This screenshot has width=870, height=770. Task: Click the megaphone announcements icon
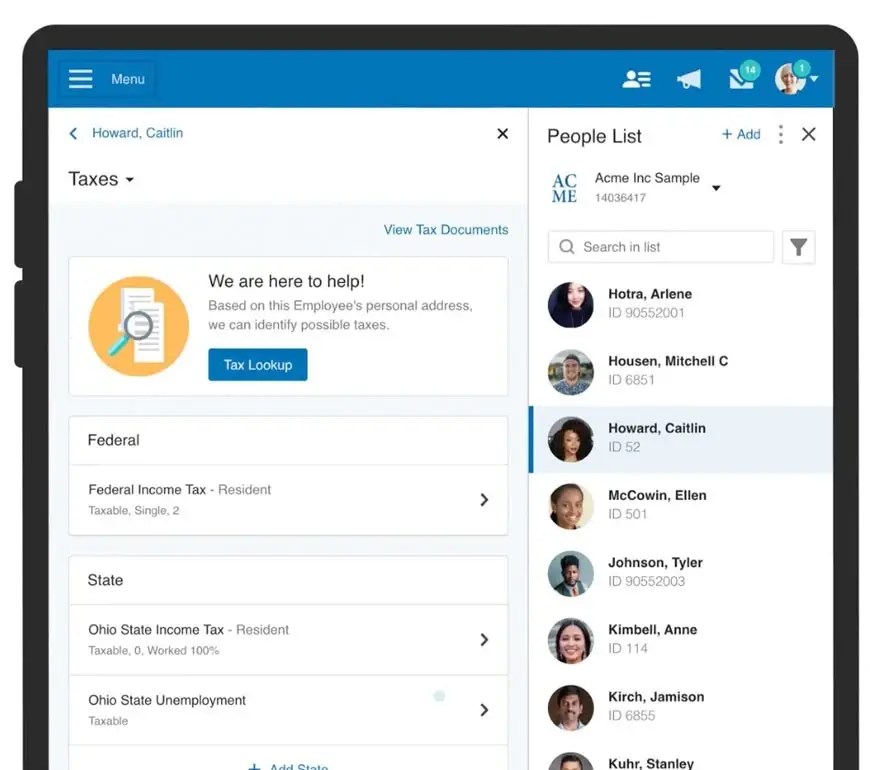click(x=689, y=78)
